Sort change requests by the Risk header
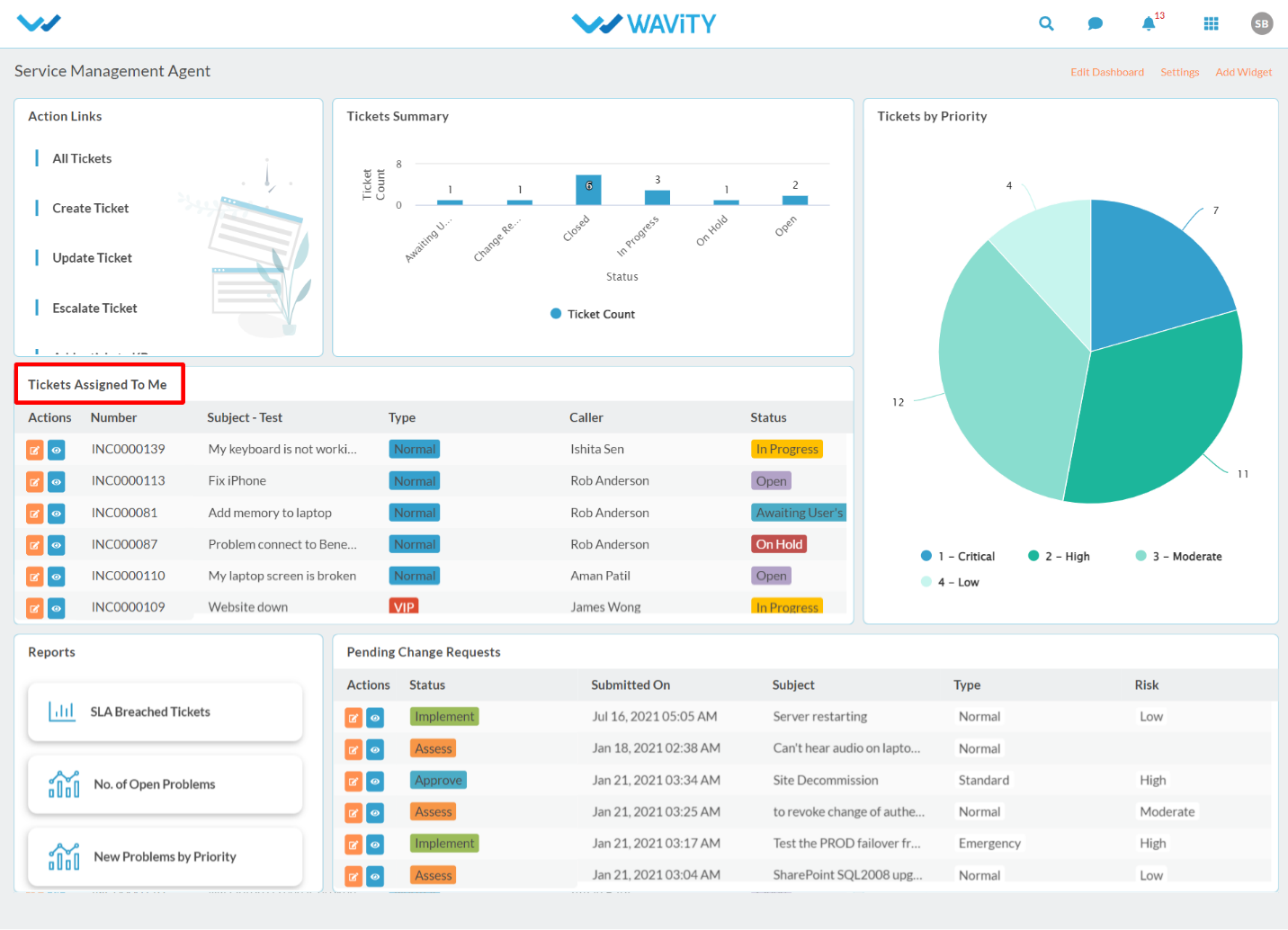Image resolution: width=1288 pixels, height=930 pixels. [x=1147, y=684]
